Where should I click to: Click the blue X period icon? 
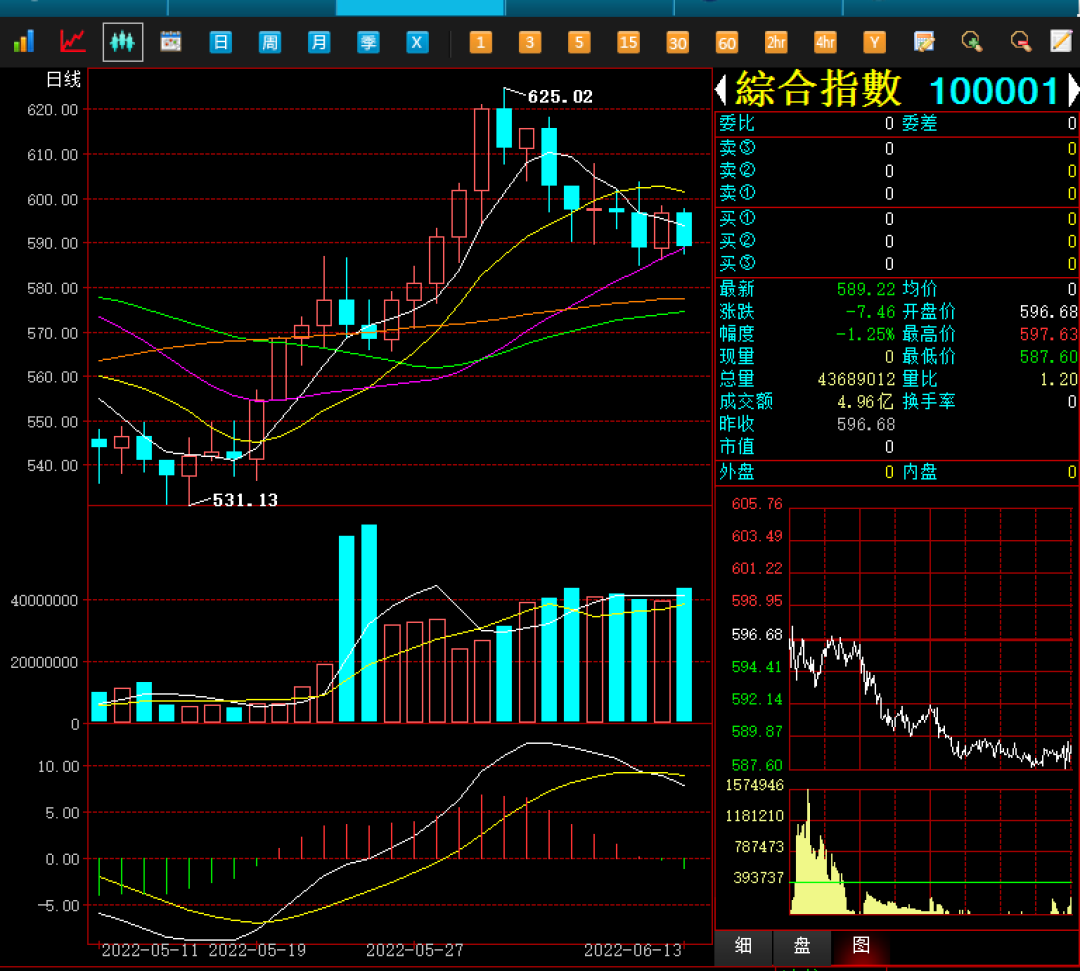pyautogui.click(x=417, y=43)
